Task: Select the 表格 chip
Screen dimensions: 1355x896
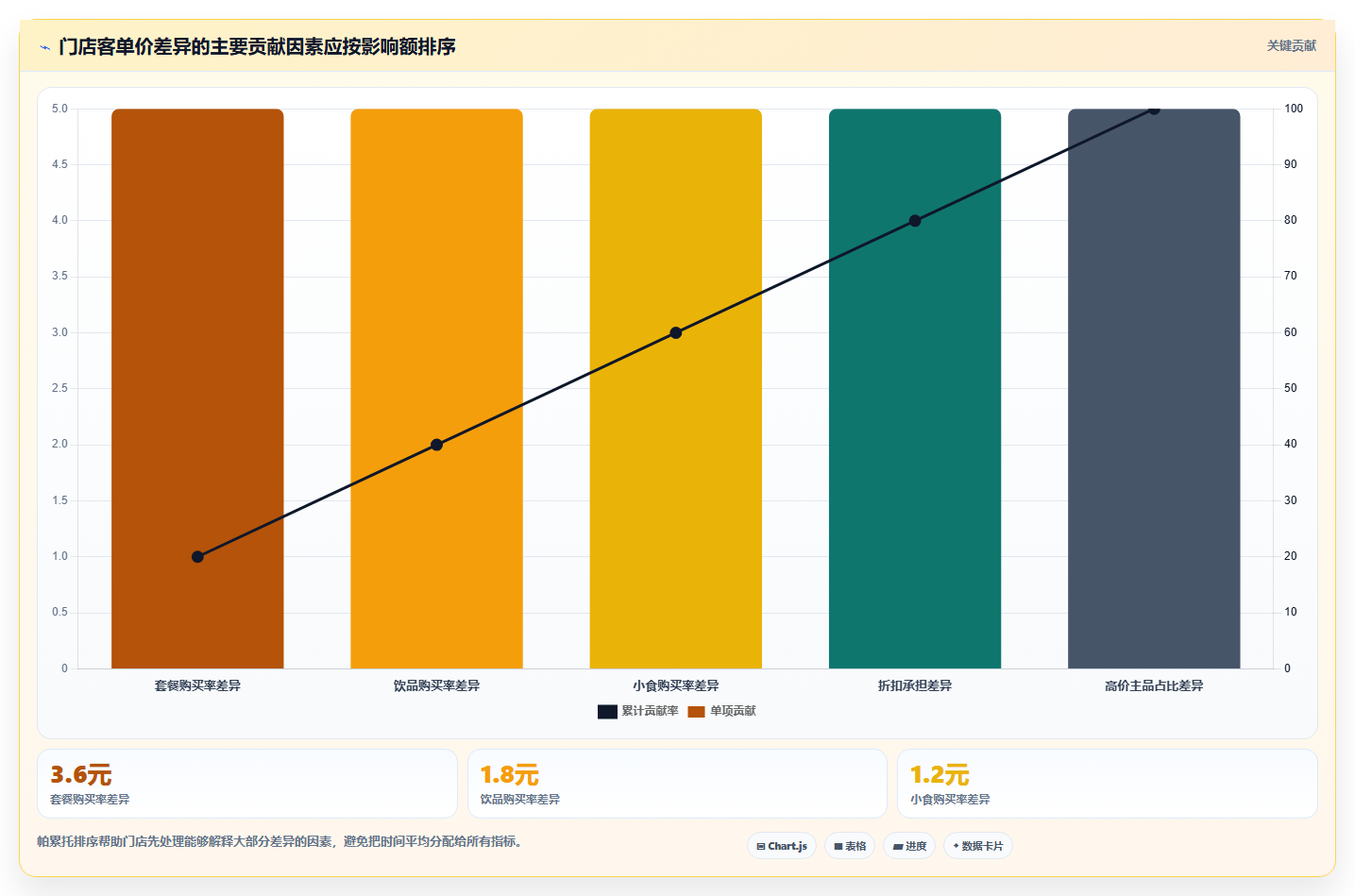Action: [850, 846]
